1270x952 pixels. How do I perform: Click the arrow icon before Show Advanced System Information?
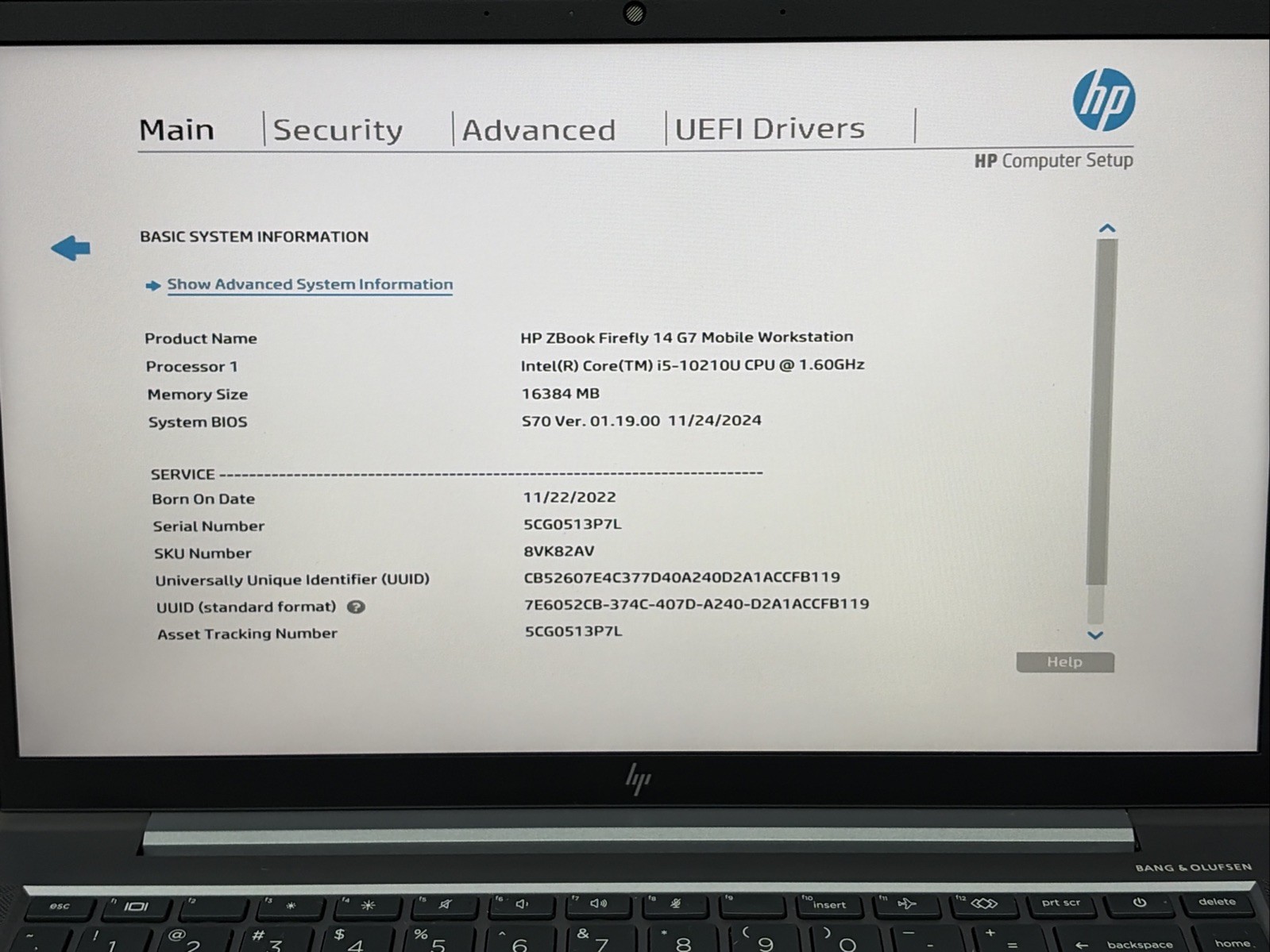click(152, 286)
